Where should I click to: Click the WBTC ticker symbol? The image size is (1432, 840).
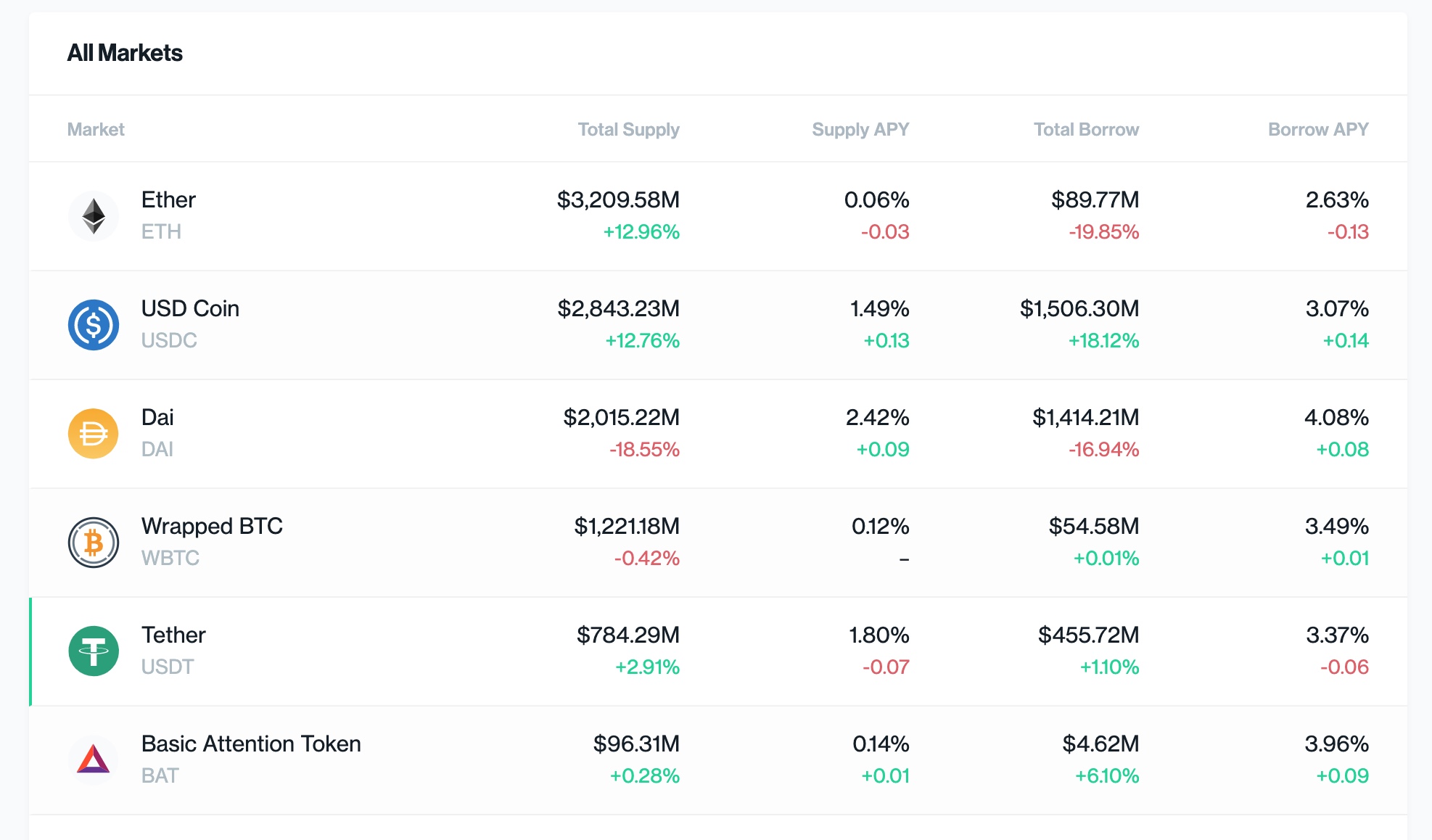pos(170,558)
